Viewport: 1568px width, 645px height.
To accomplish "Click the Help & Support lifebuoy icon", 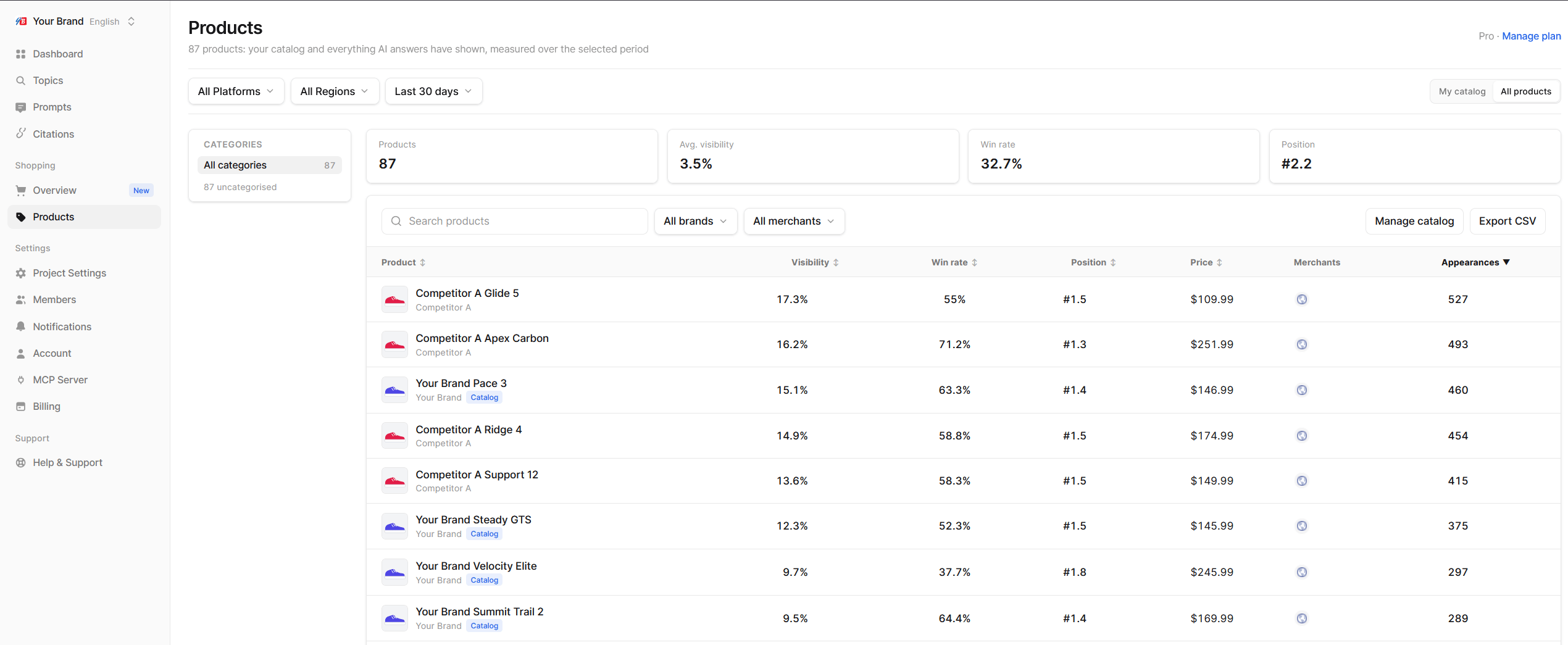I will [21, 462].
